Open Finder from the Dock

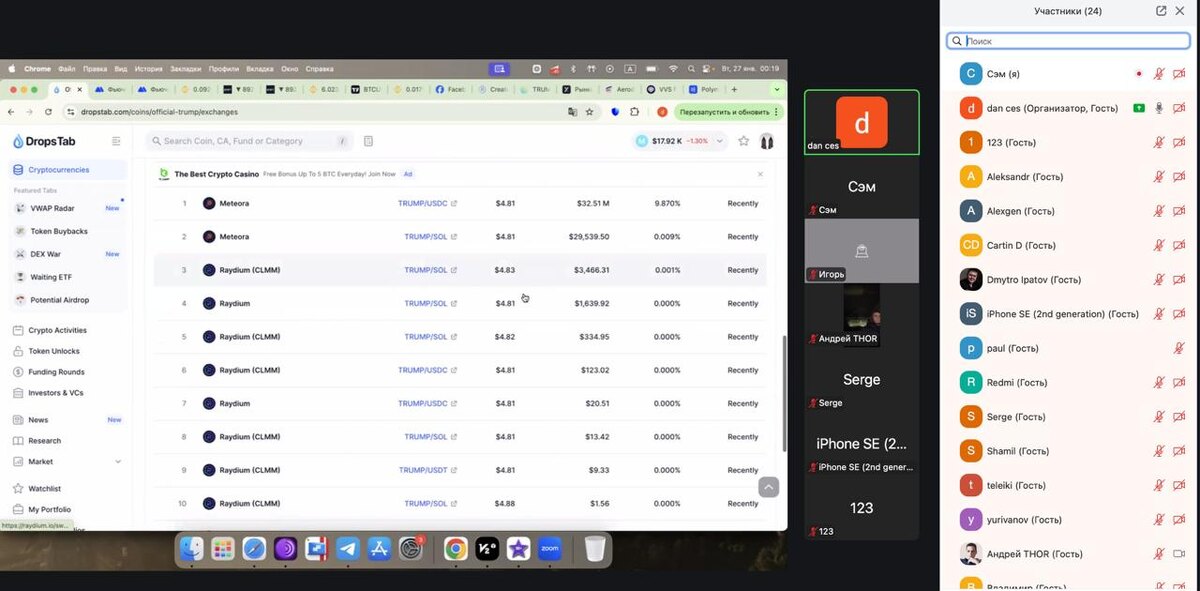192,548
